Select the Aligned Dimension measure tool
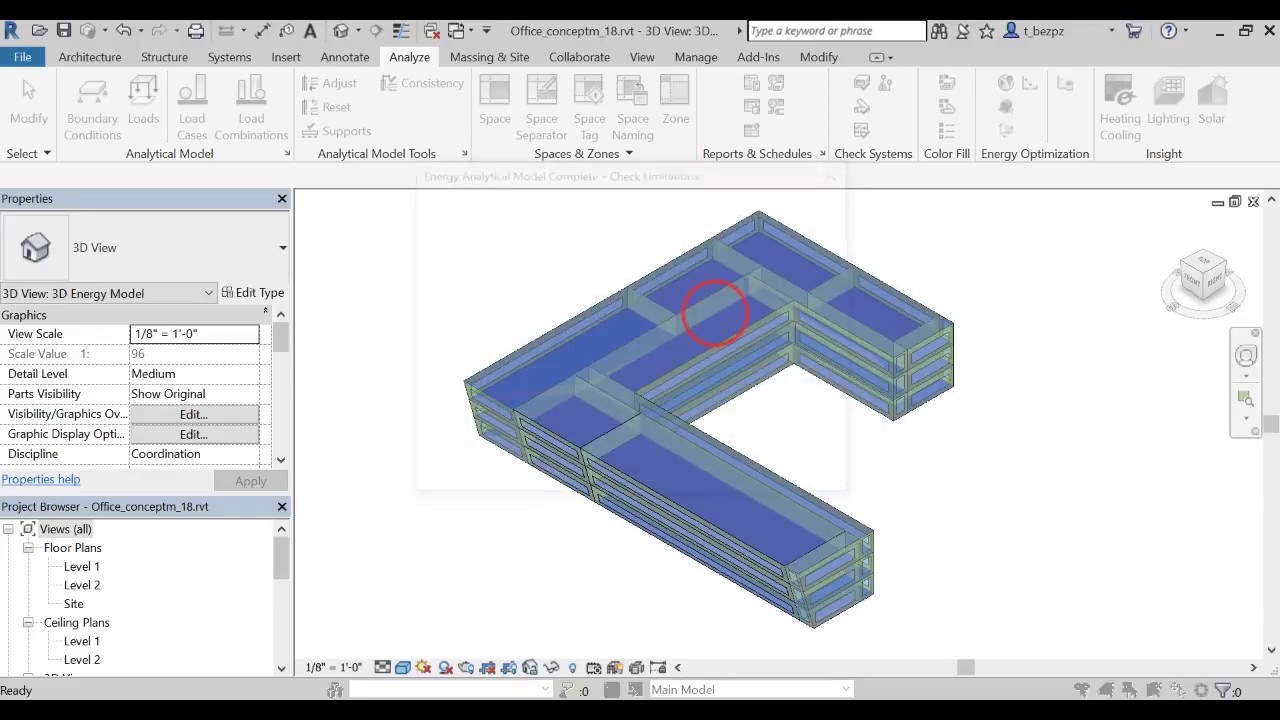The width and height of the screenshot is (1280, 720). 263,31
